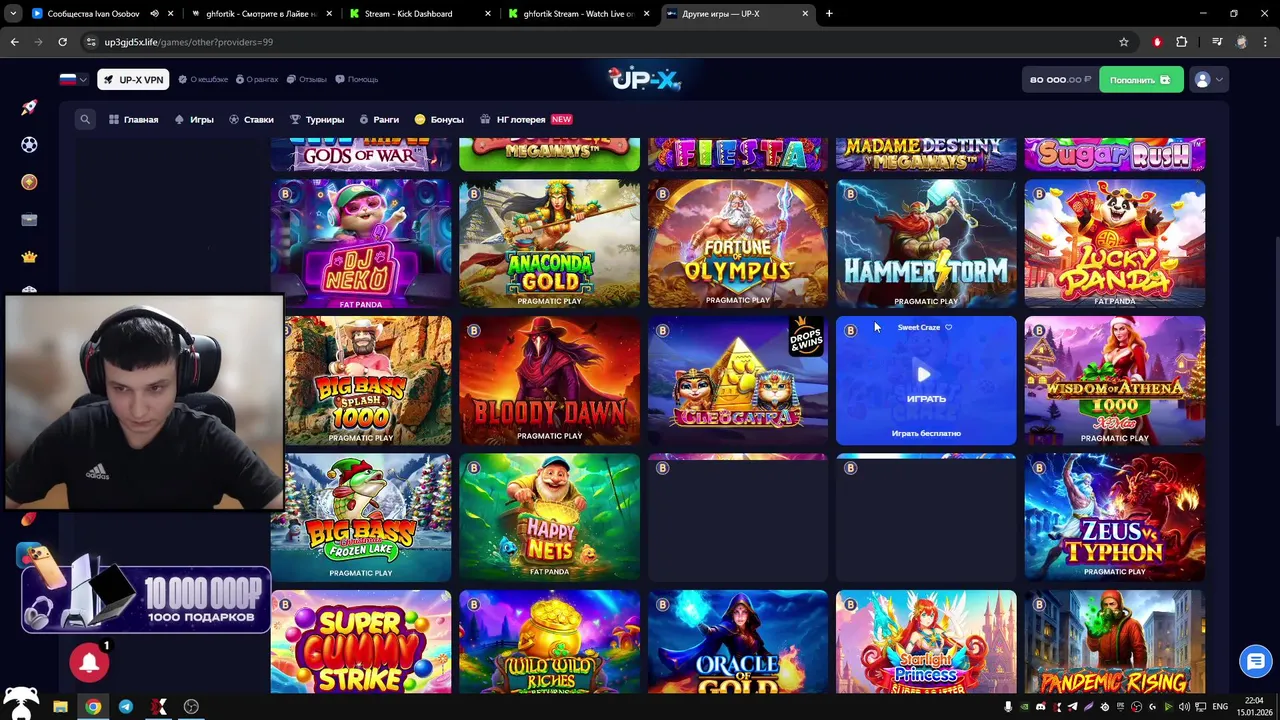
Task: Bookmark this page with the star icon
Action: (1124, 42)
